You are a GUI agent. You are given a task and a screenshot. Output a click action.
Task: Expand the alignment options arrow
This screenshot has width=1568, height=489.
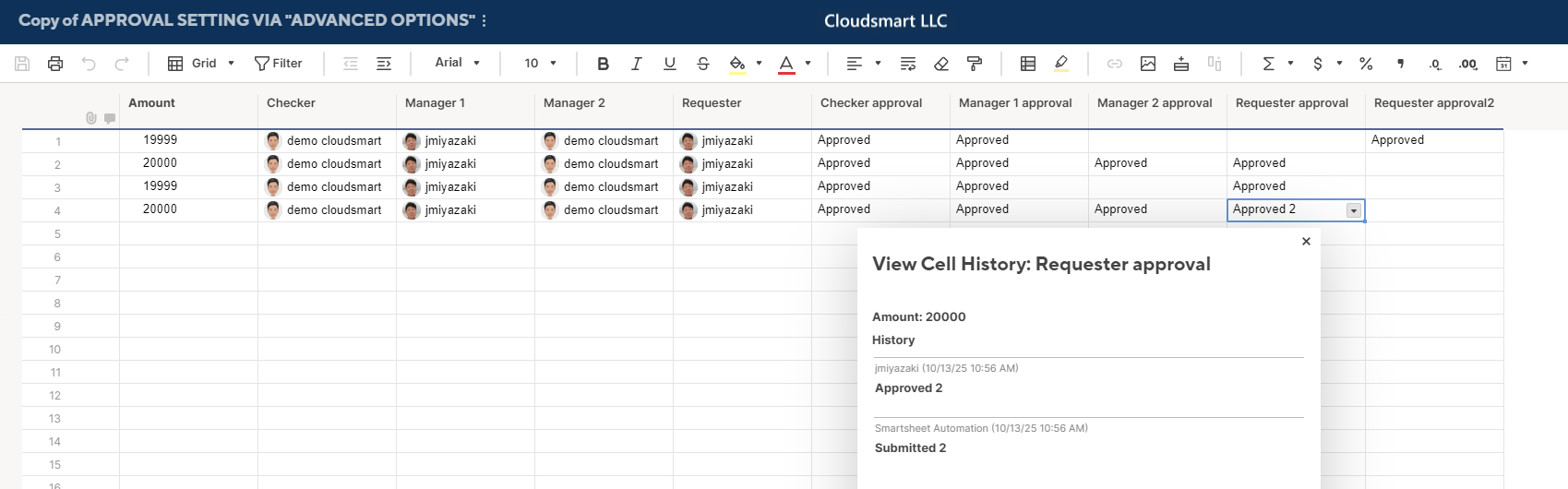tap(878, 64)
